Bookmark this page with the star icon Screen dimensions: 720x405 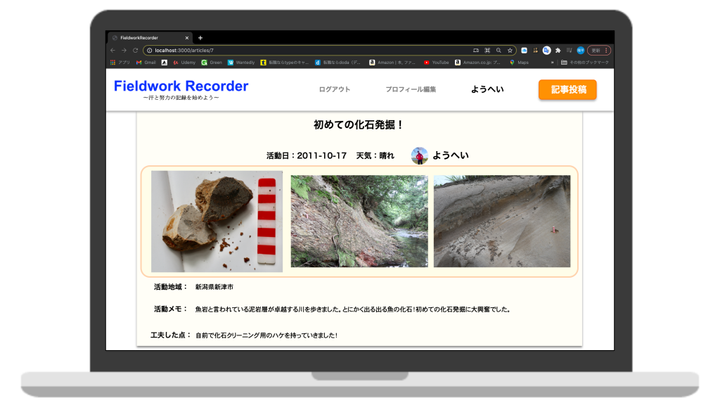click(x=510, y=51)
